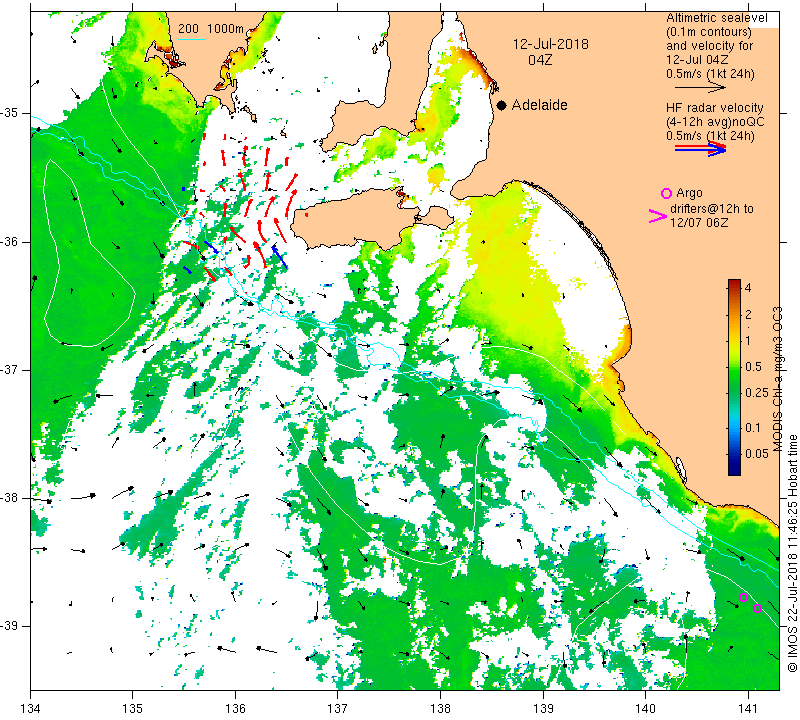Click the 'Altimetric sealevel' legend heading

pyautogui.click(x=716, y=18)
